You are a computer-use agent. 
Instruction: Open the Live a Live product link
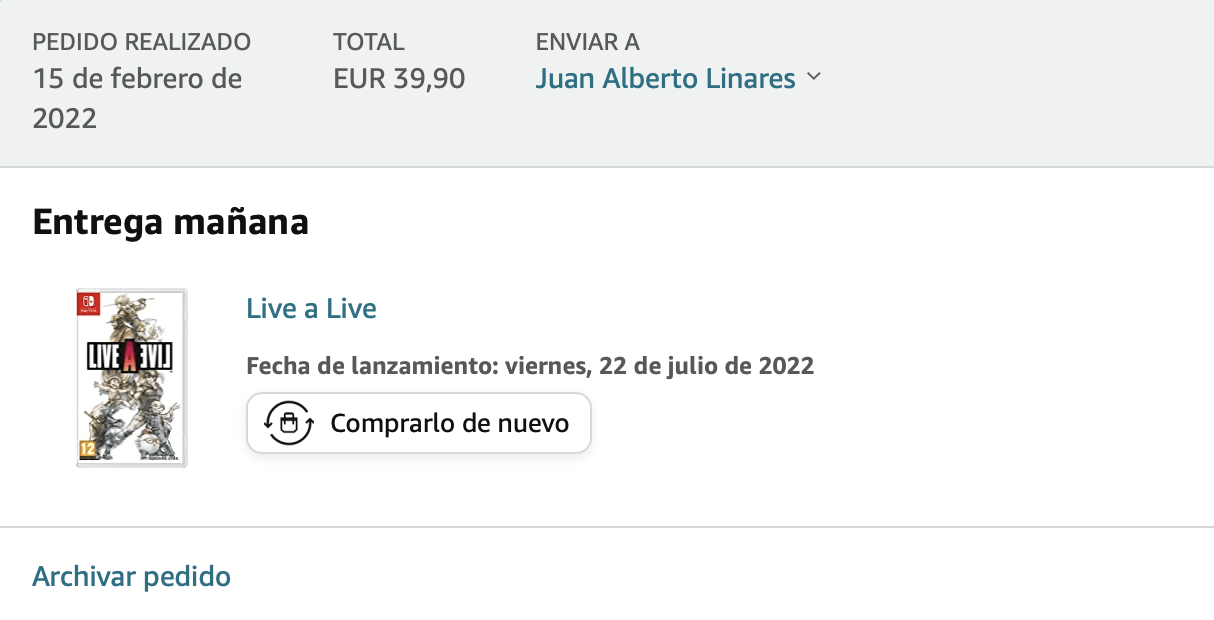coord(311,308)
